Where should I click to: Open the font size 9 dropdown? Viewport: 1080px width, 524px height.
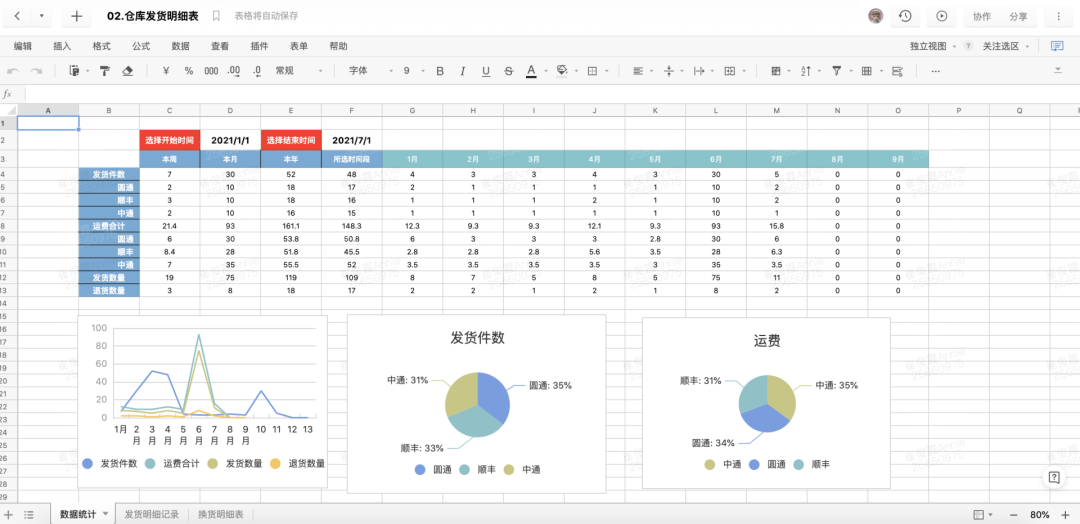(x=413, y=71)
